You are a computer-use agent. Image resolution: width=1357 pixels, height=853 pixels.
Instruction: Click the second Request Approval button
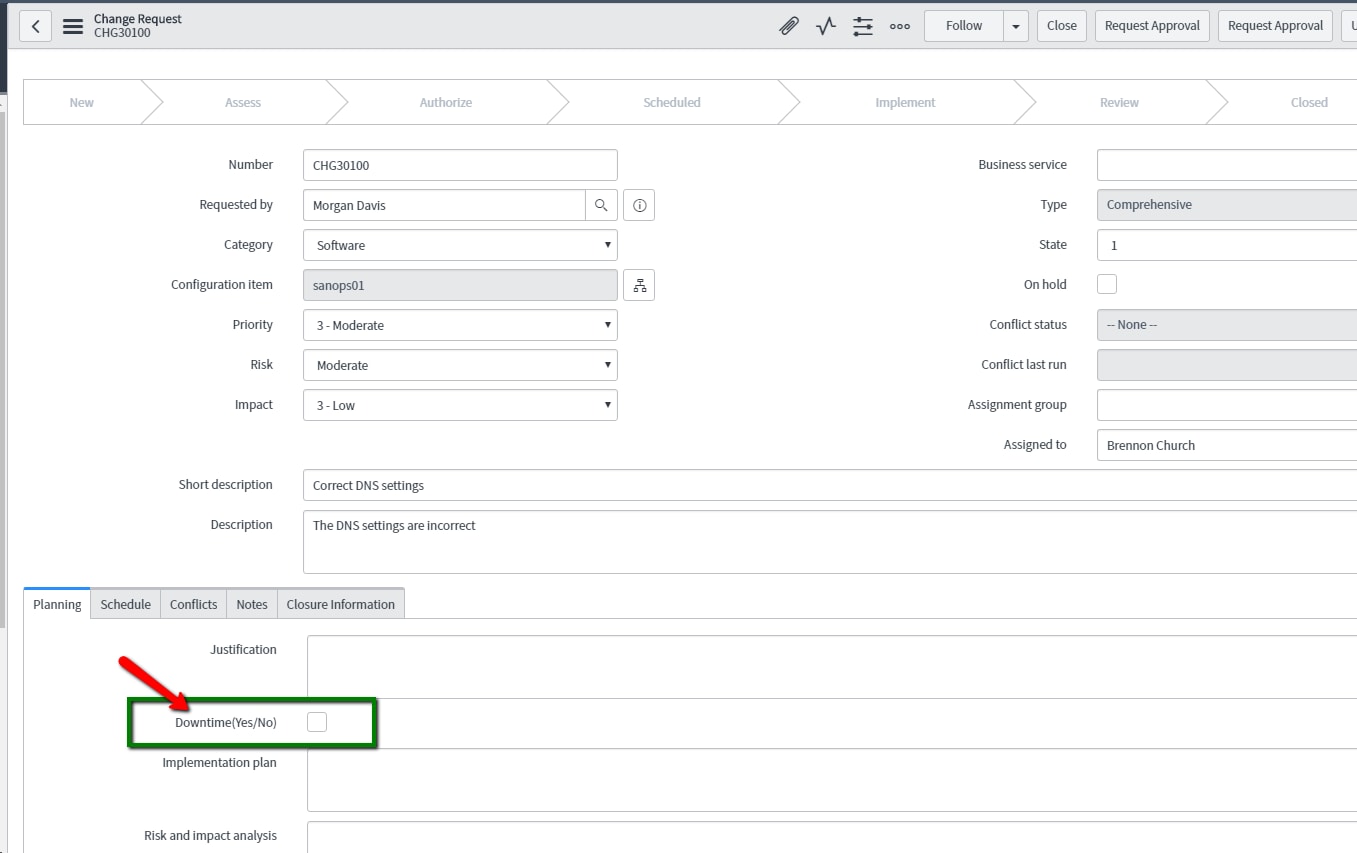pyautogui.click(x=1275, y=26)
